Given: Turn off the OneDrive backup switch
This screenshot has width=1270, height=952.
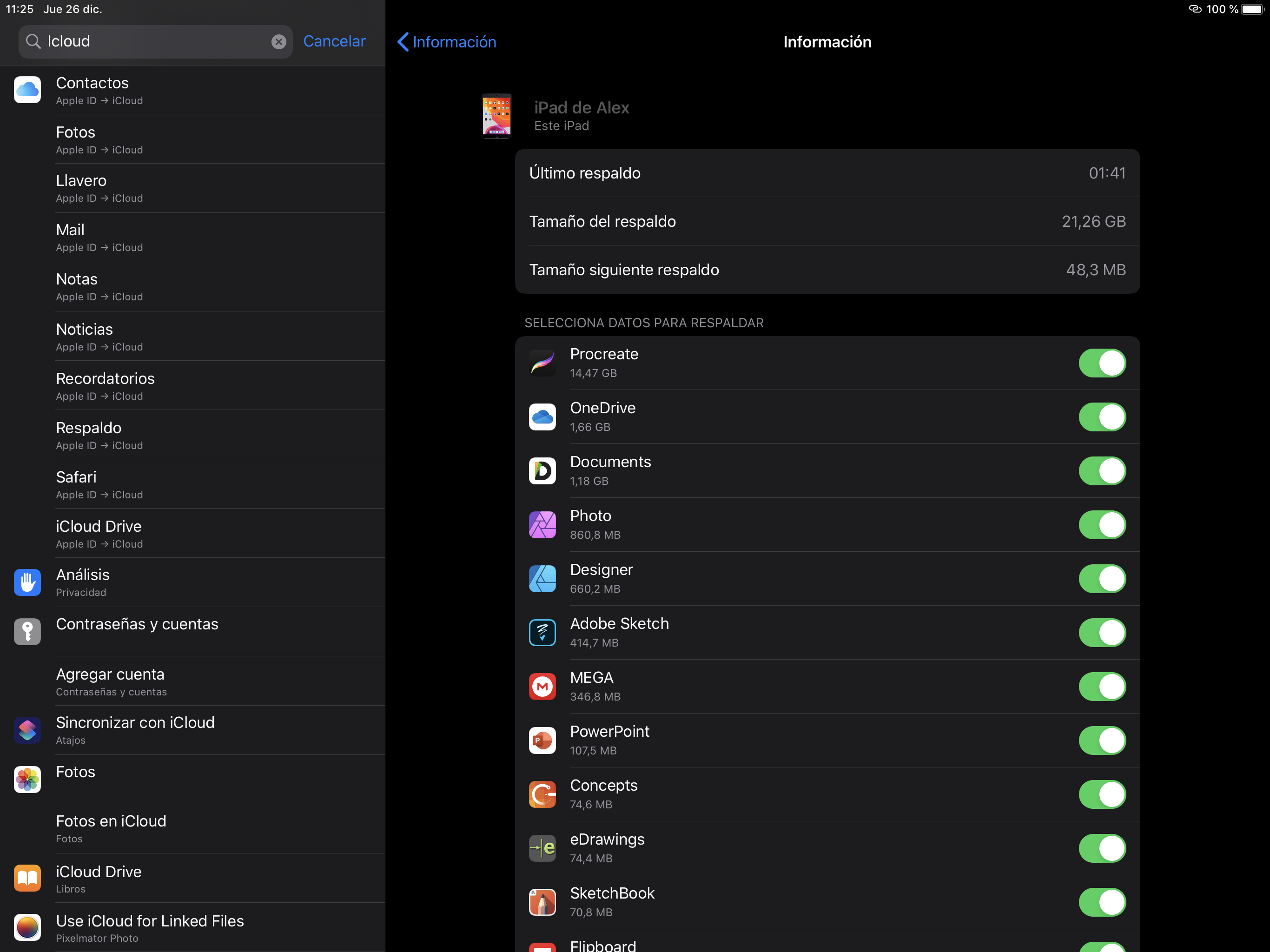Looking at the screenshot, I should tap(1101, 417).
